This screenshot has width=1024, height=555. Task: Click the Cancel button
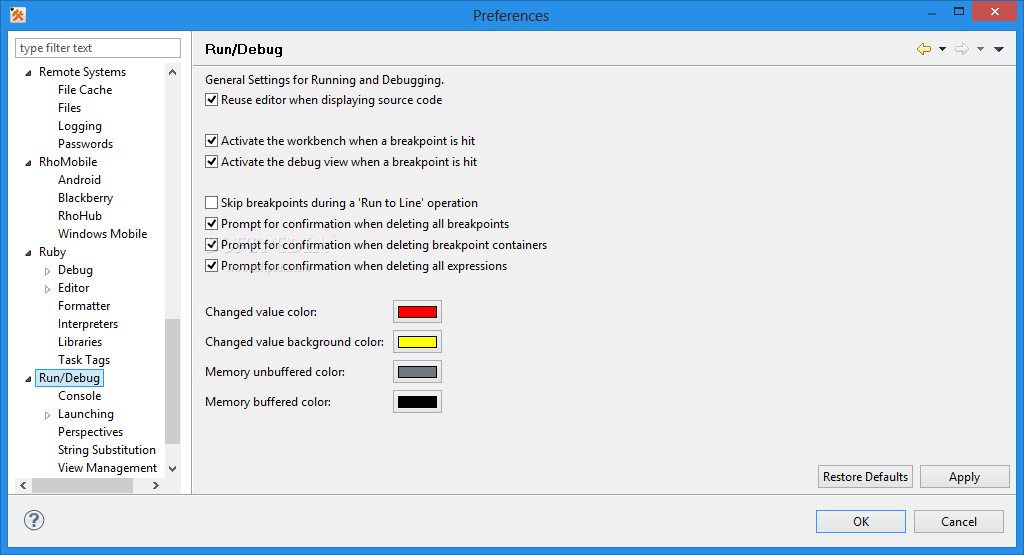(x=959, y=522)
